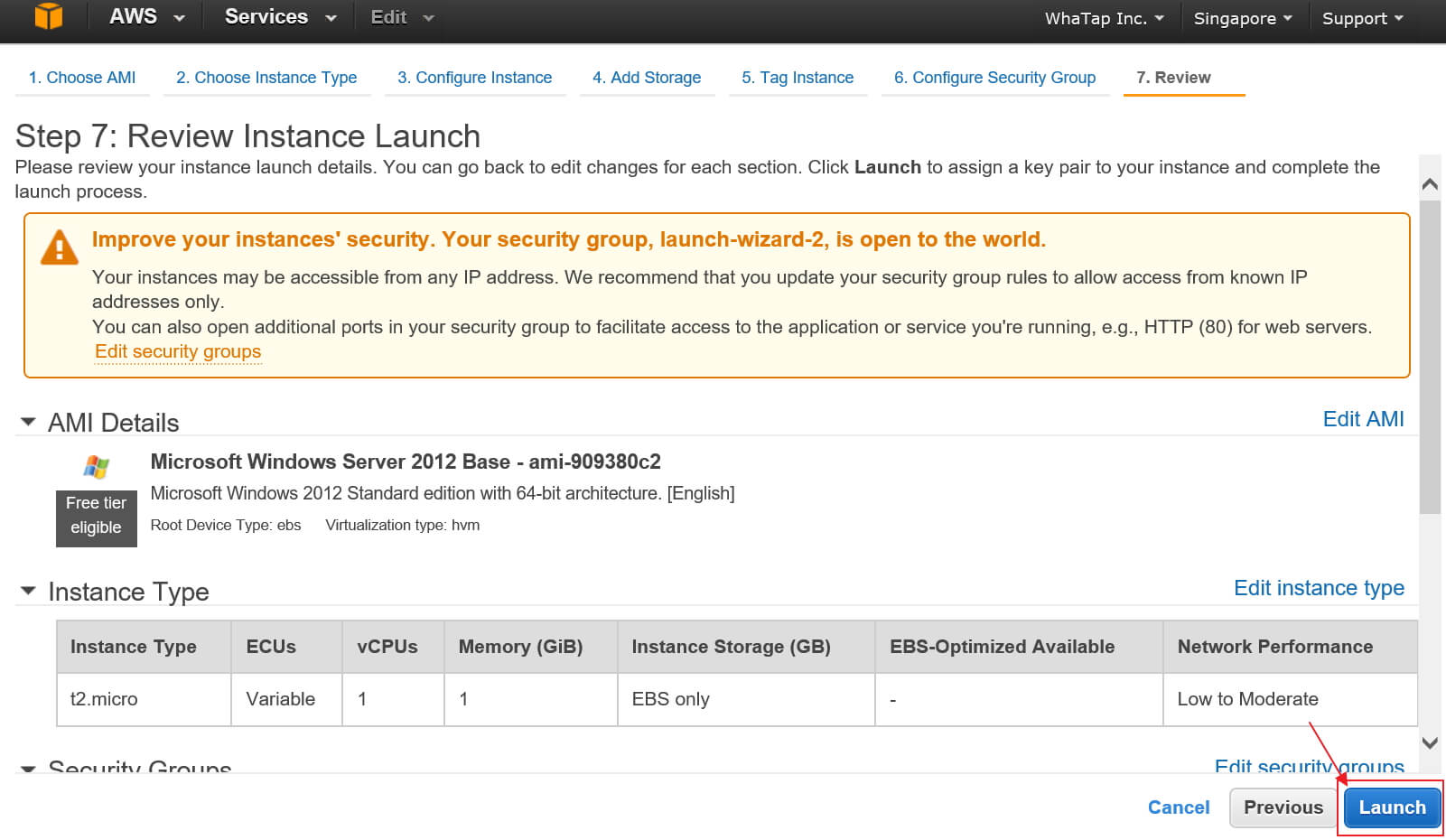
Task: Go to step 6 Configure Security Group
Action: (994, 78)
